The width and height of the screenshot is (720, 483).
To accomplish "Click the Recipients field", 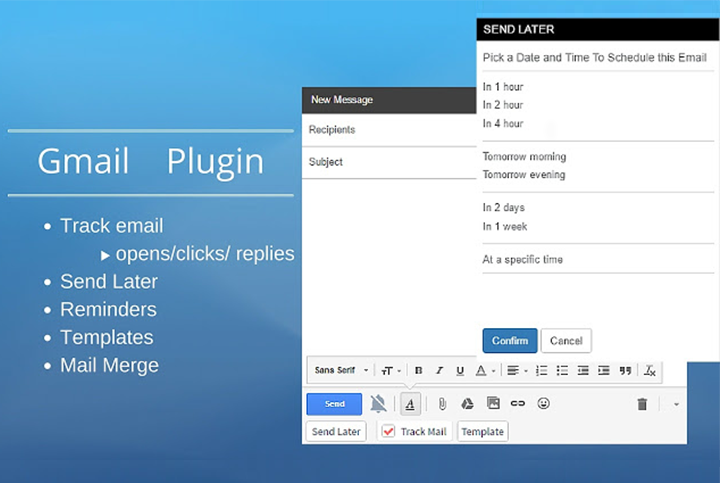I will 389,130.
